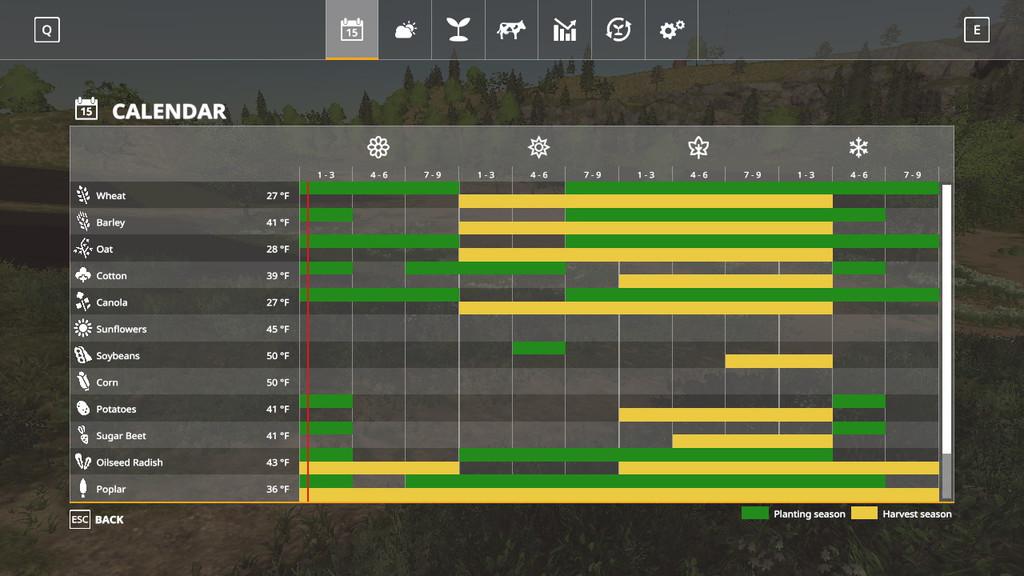Click the calendar list vertical scrollbar
Image resolution: width=1024 pixels, height=576 pixels.
click(x=946, y=340)
